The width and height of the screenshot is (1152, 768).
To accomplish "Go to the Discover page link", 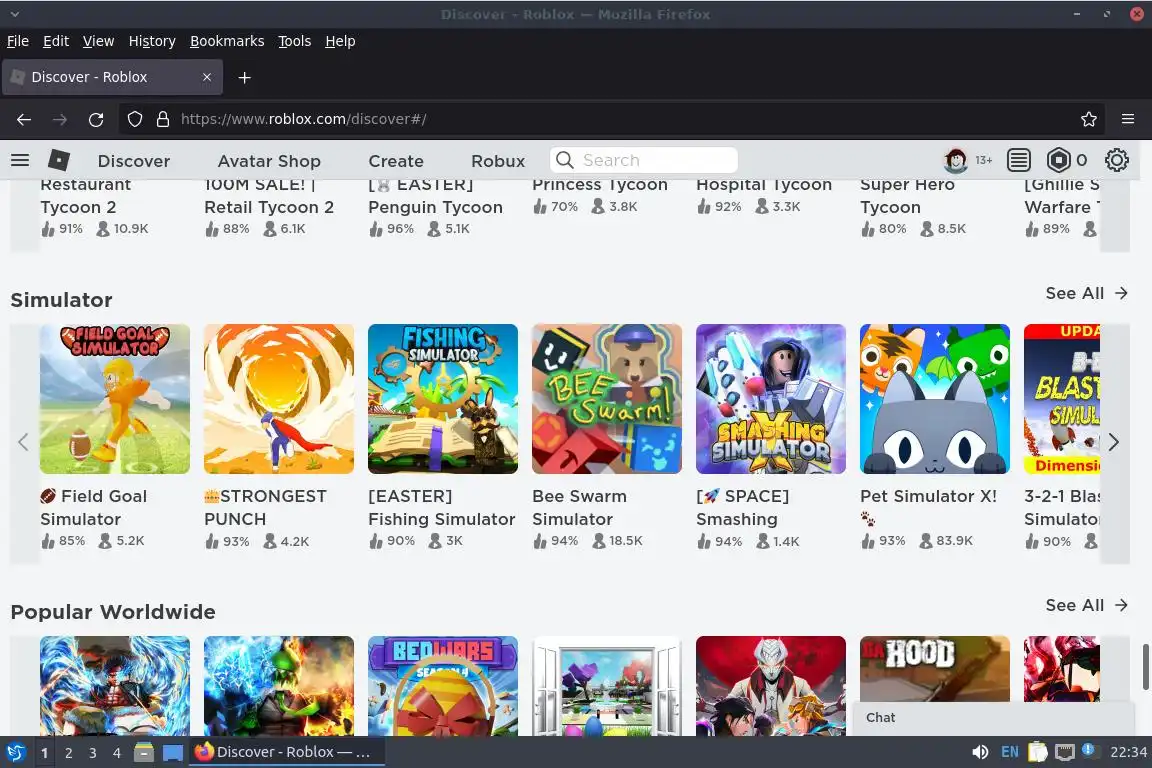I will [x=134, y=161].
